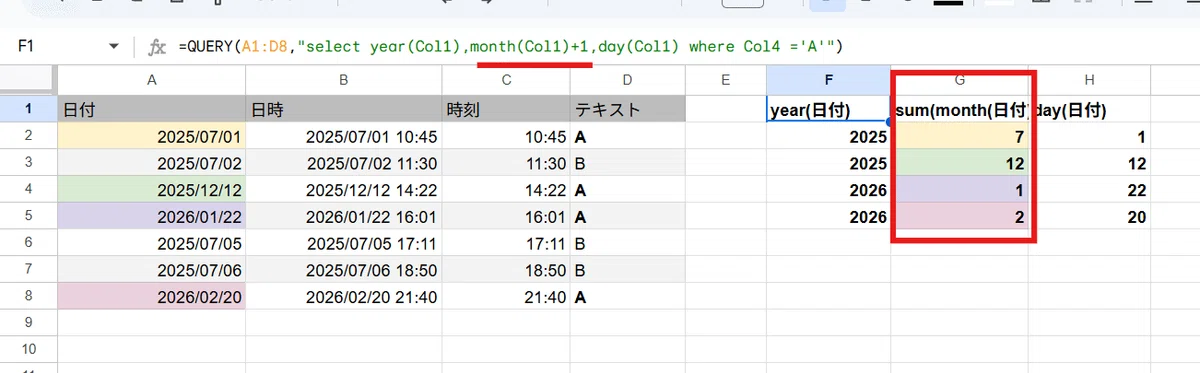Click time cell C2 '10:45'
Image resolution: width=1200 pixels, height=373 pixels.
coord(505,136)
